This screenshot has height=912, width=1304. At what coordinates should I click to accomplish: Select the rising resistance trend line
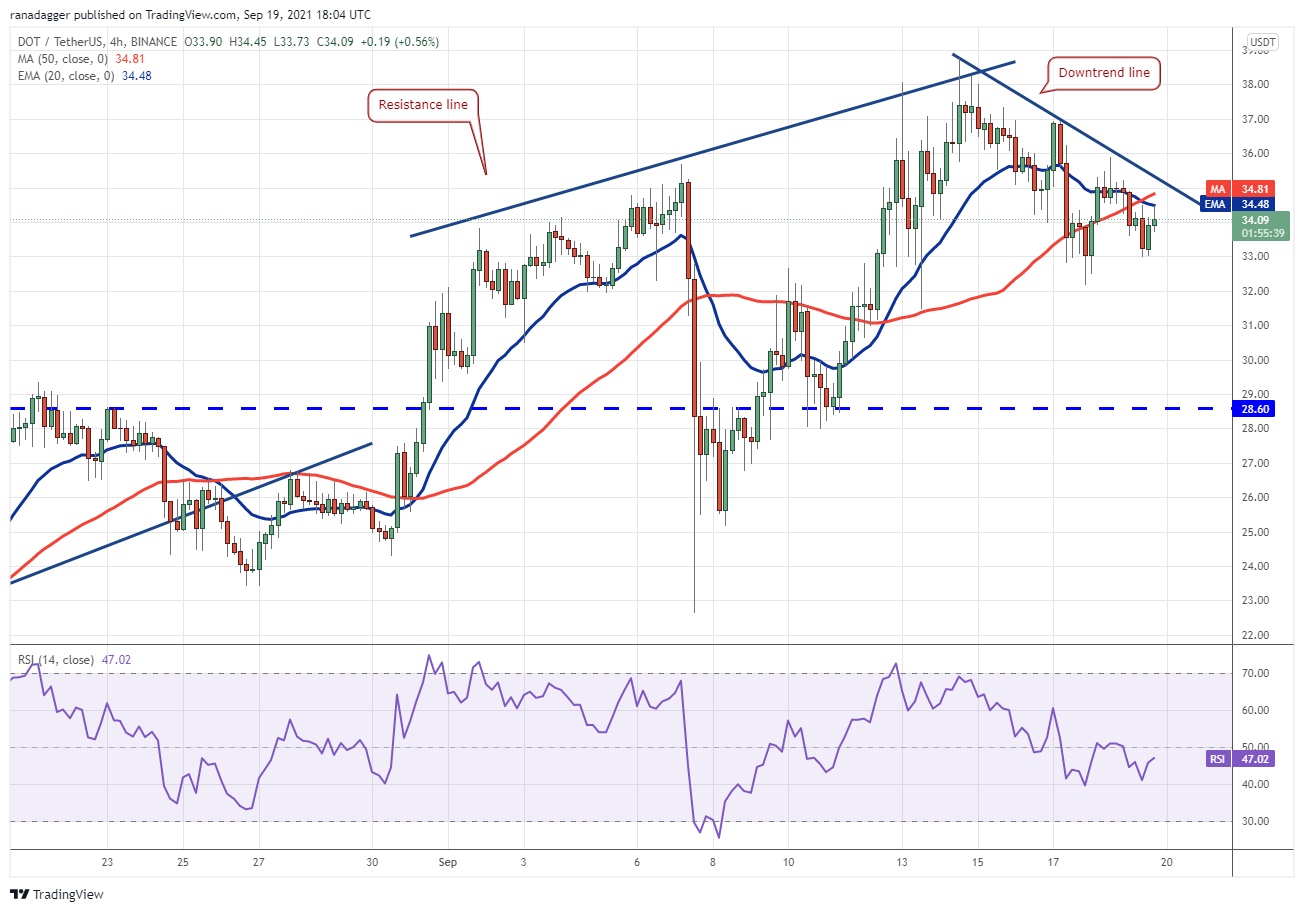click(x=713, y=148)
